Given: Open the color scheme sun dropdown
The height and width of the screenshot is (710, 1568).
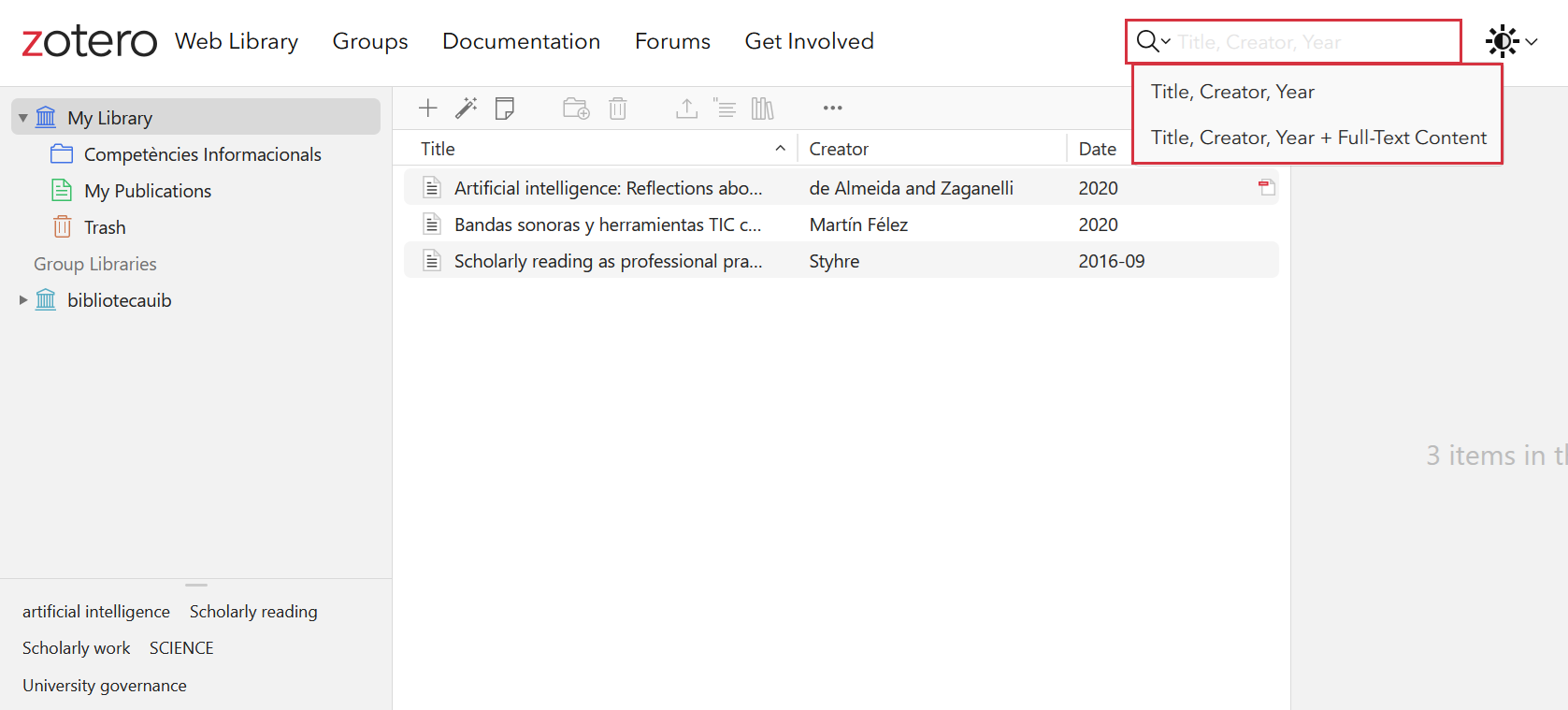Looking at the screenshot, I should pos(1512,41).
